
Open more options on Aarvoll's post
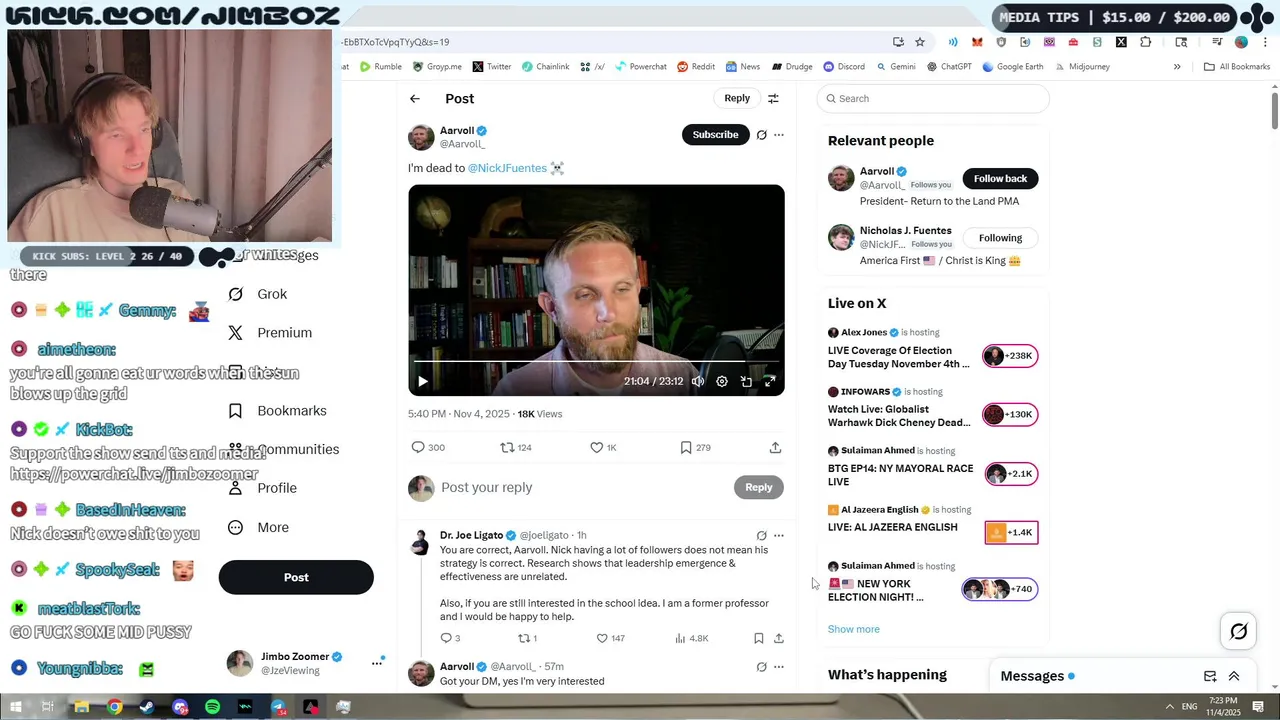tap(779, 135)
